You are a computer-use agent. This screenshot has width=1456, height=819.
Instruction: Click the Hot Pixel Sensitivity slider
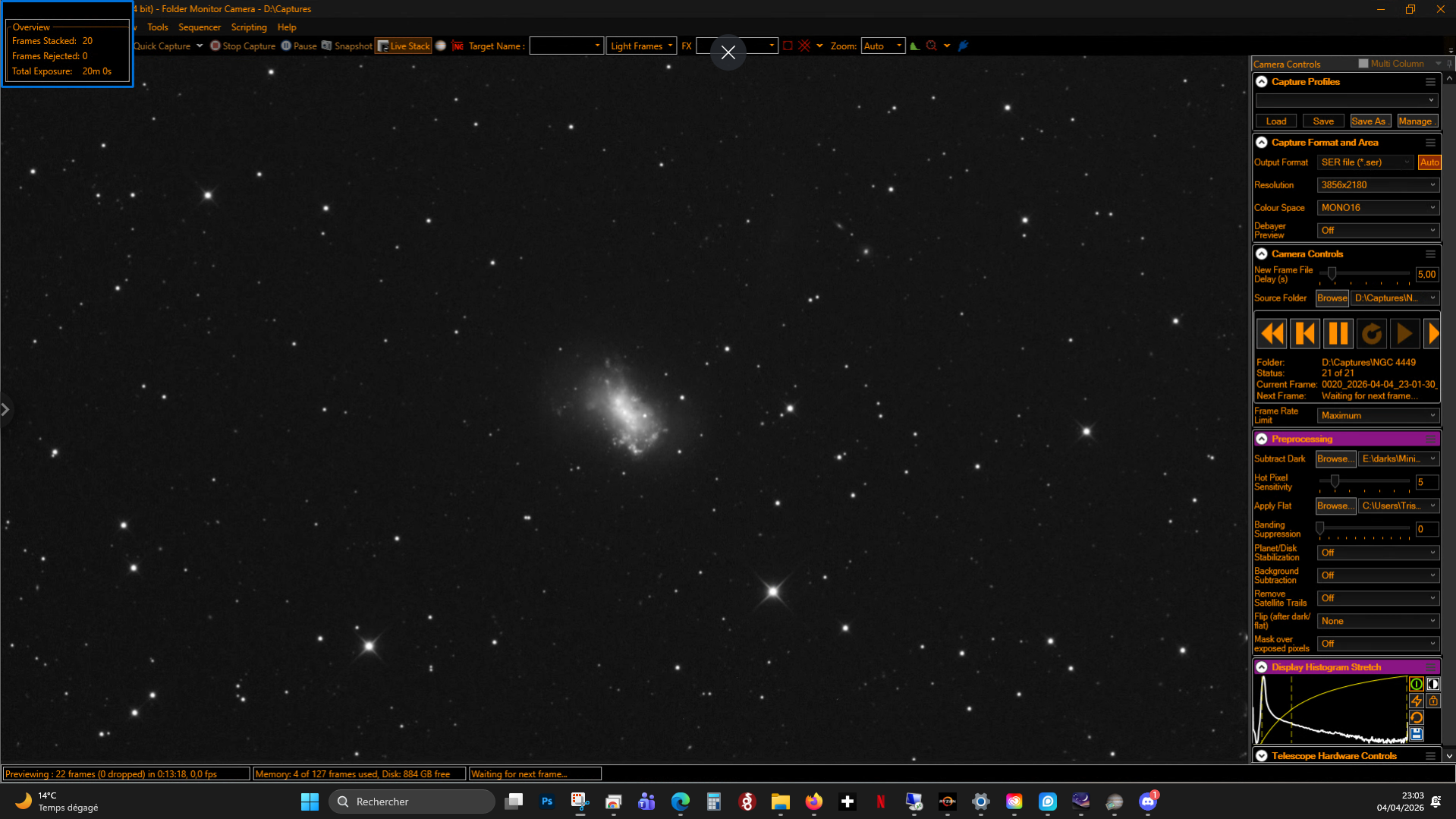pos(1364,481)
